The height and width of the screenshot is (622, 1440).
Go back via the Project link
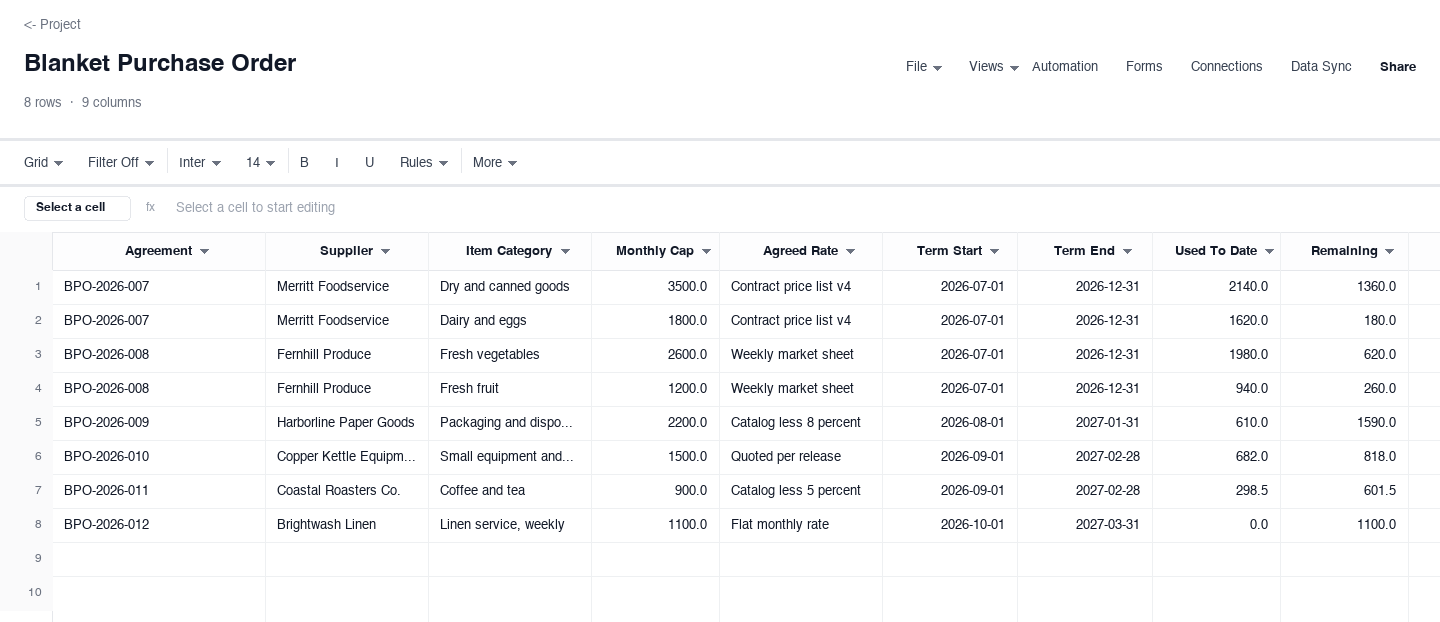coord(52,24)
